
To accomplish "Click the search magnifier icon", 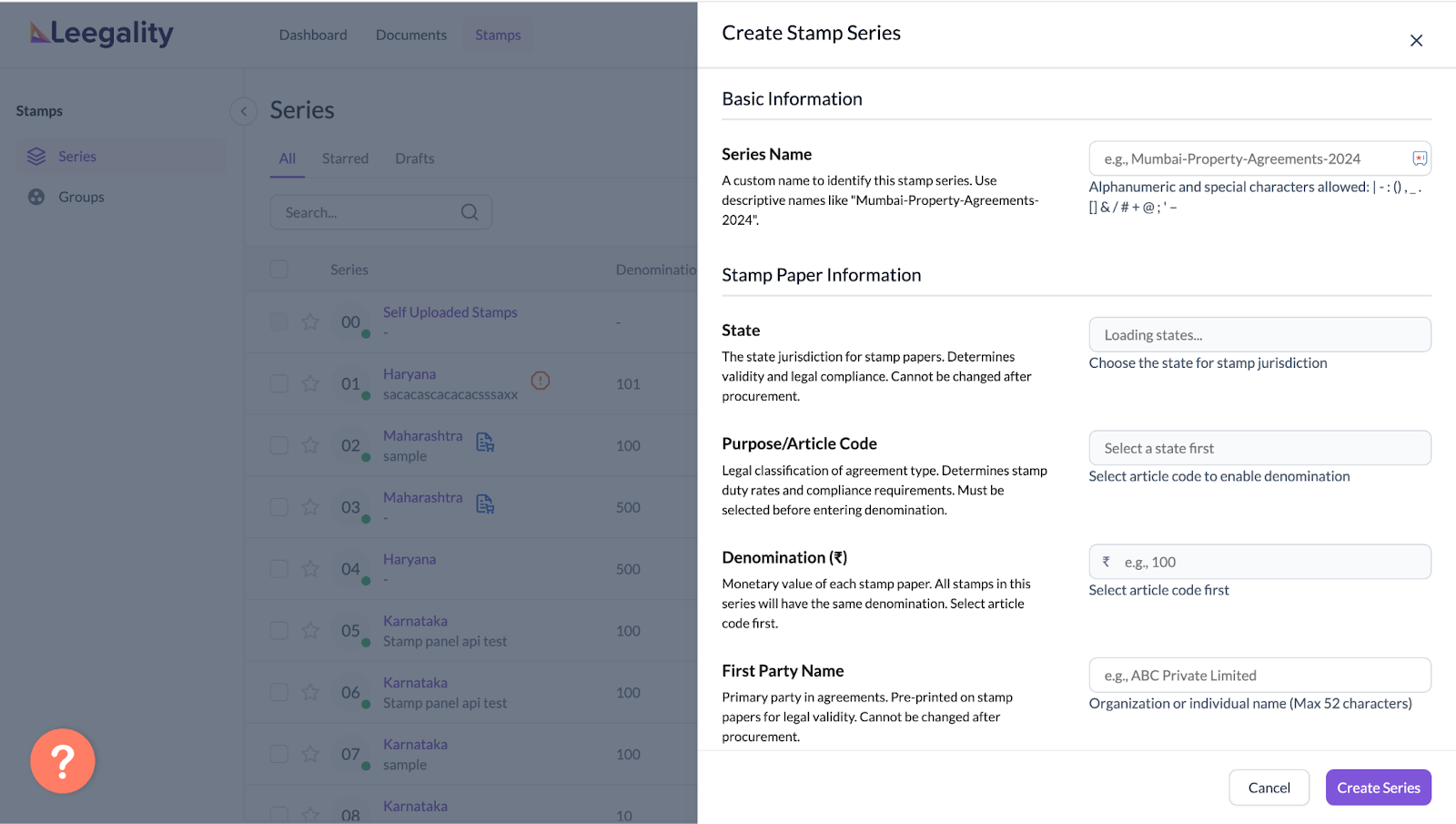I will tap(470, 212).
